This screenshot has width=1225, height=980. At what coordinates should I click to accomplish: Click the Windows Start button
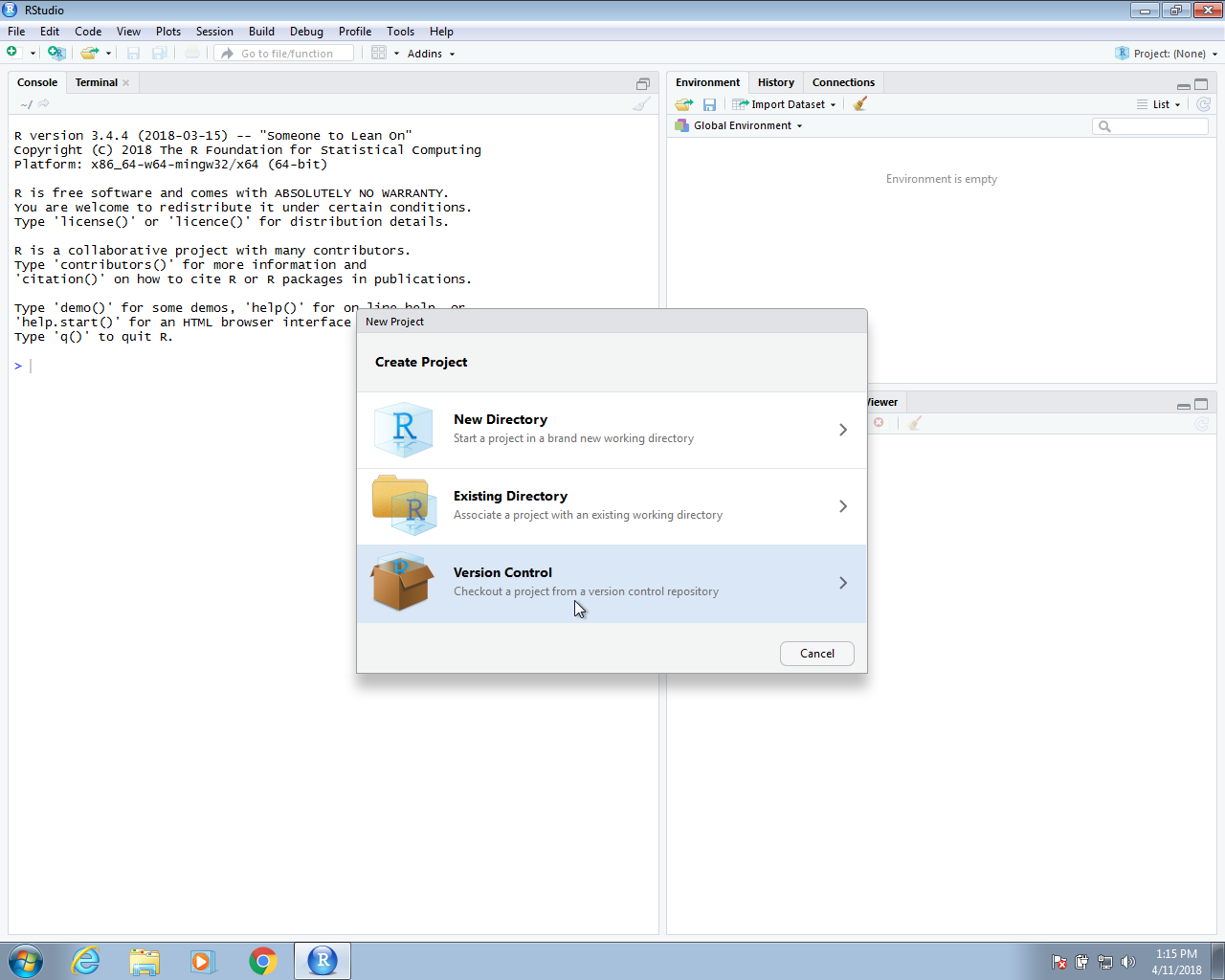26,961
